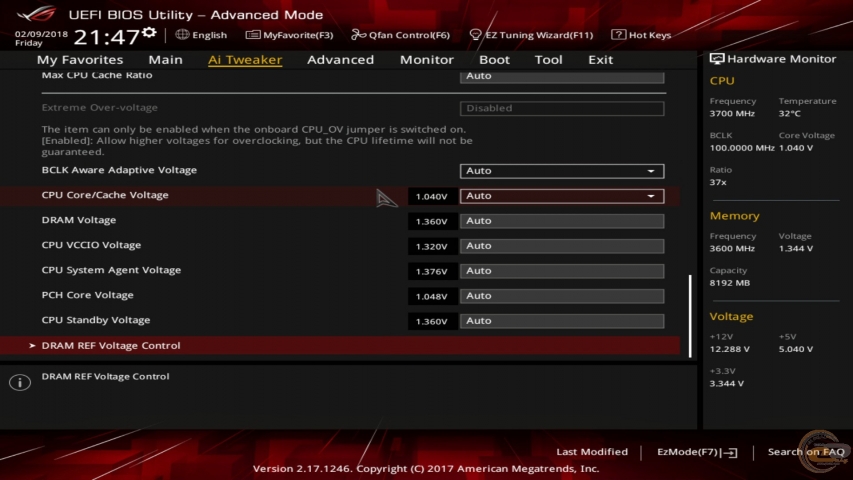Click the 3600 MHz memory frequency reading
The image size is (853, 480).
[x=732, y=249]
